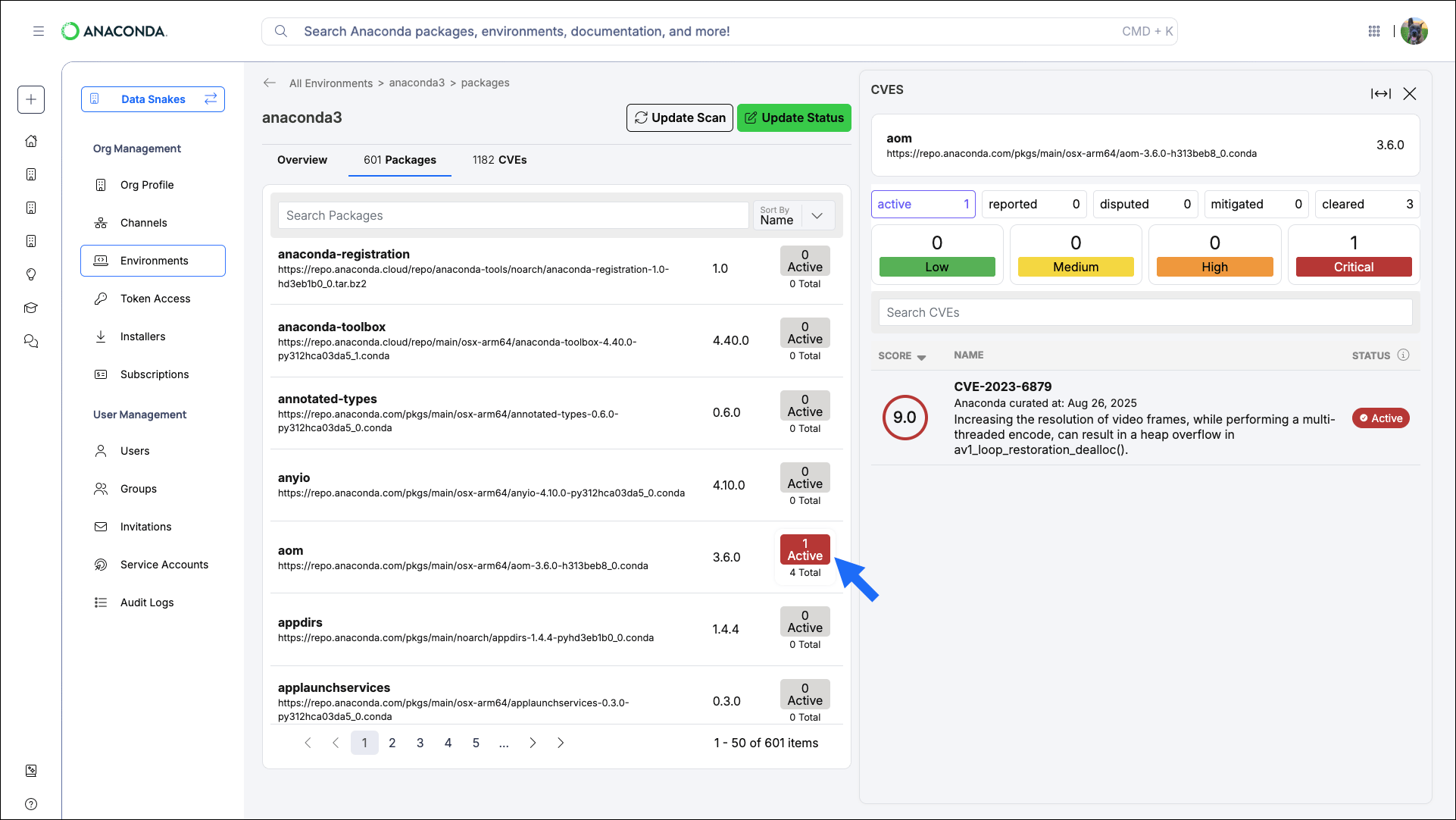The height and width of the screenshot is (820, 1456).
Task: Click the status info icon
Action: (x=1403, y=355)
